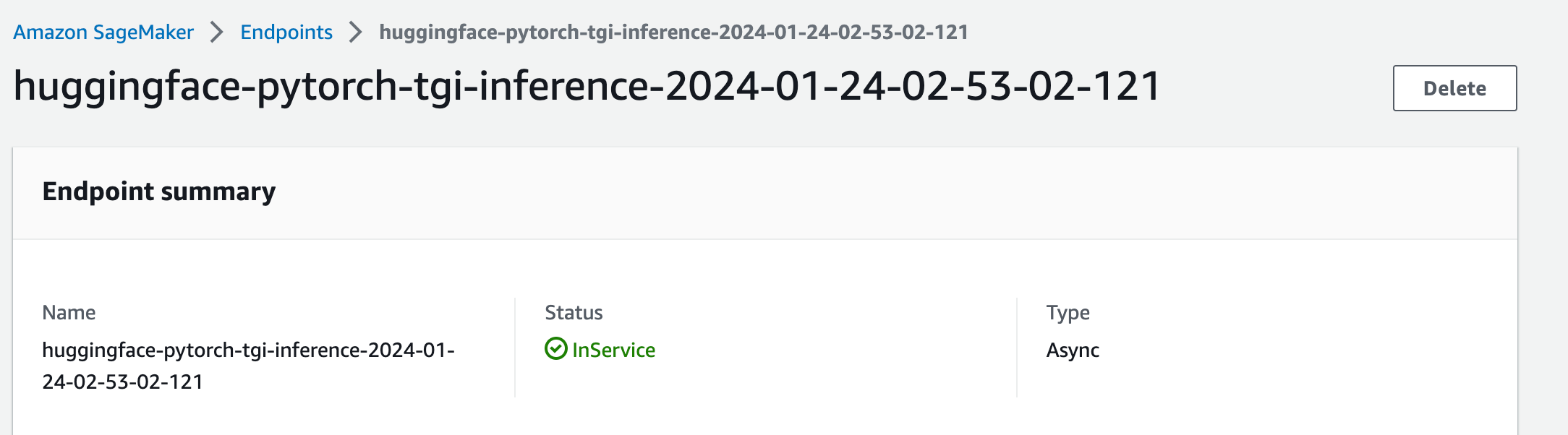Screen dimensions: 1568x435
Task: Click the Type field label
Action: tap(1068, 313)
